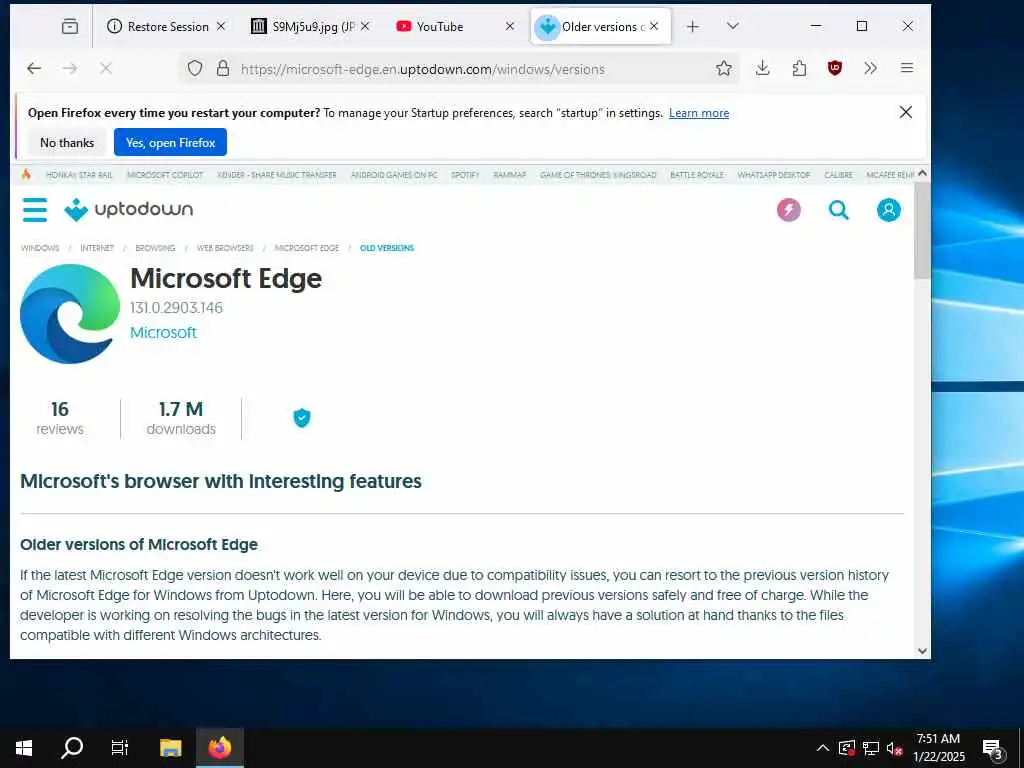Open Calibre trending link
Screen dimensions: 1024x768
click(x=839, y=175)
